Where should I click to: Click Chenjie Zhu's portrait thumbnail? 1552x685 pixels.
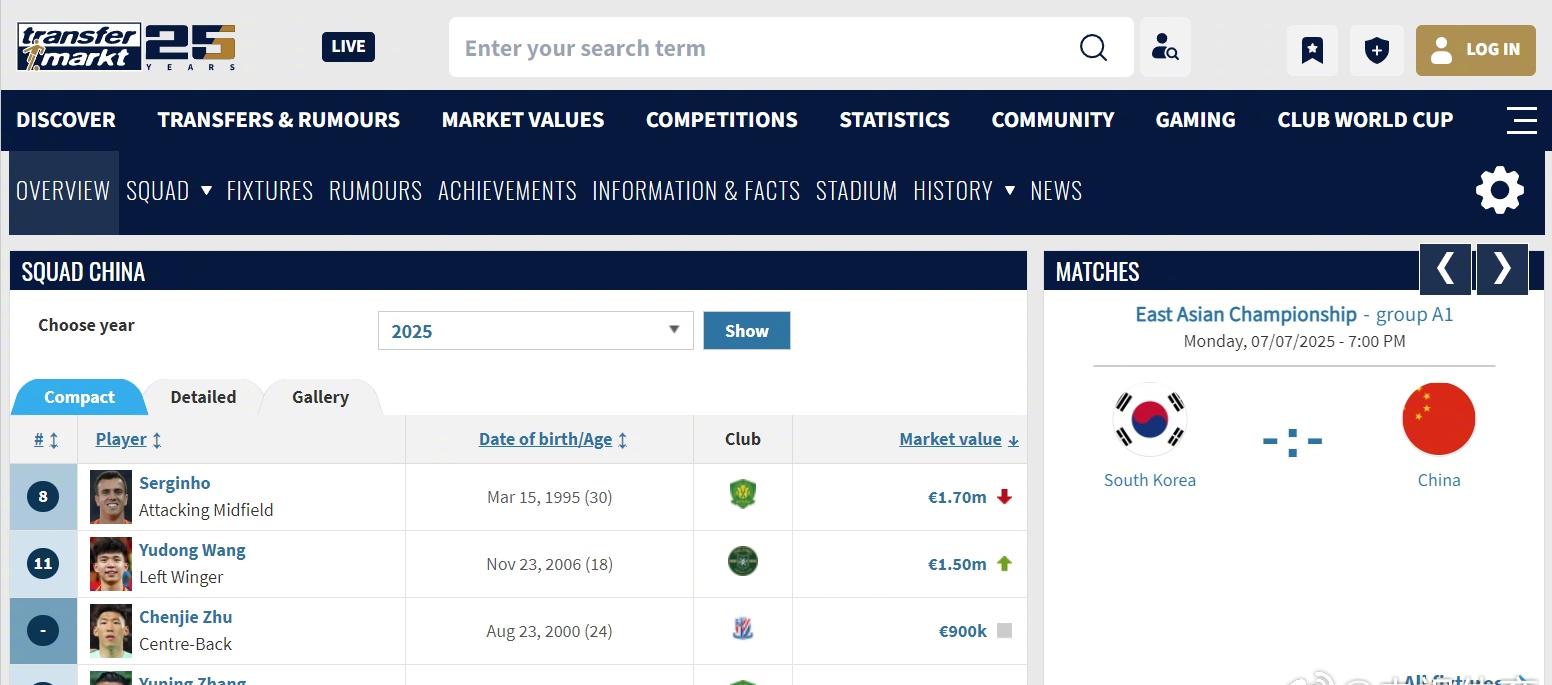point(111,631)
